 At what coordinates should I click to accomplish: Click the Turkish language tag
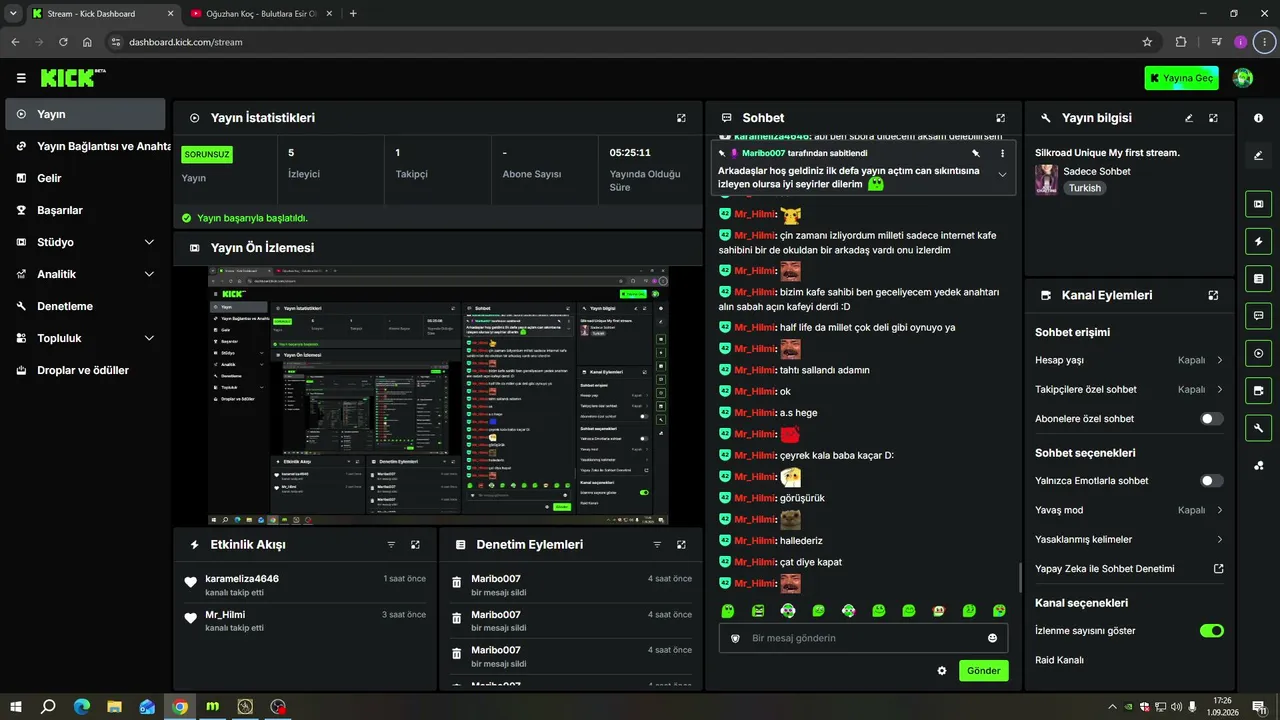1084,188
